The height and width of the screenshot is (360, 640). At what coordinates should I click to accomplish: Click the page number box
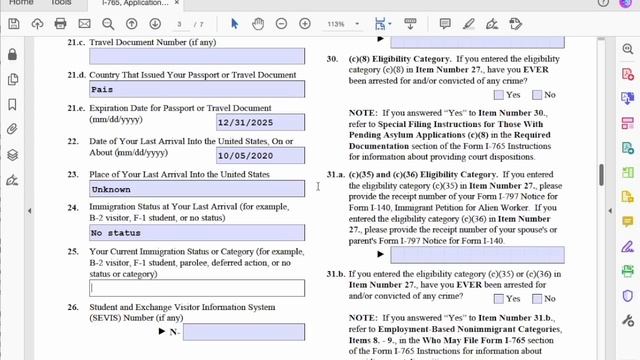(x=179, y=24)
